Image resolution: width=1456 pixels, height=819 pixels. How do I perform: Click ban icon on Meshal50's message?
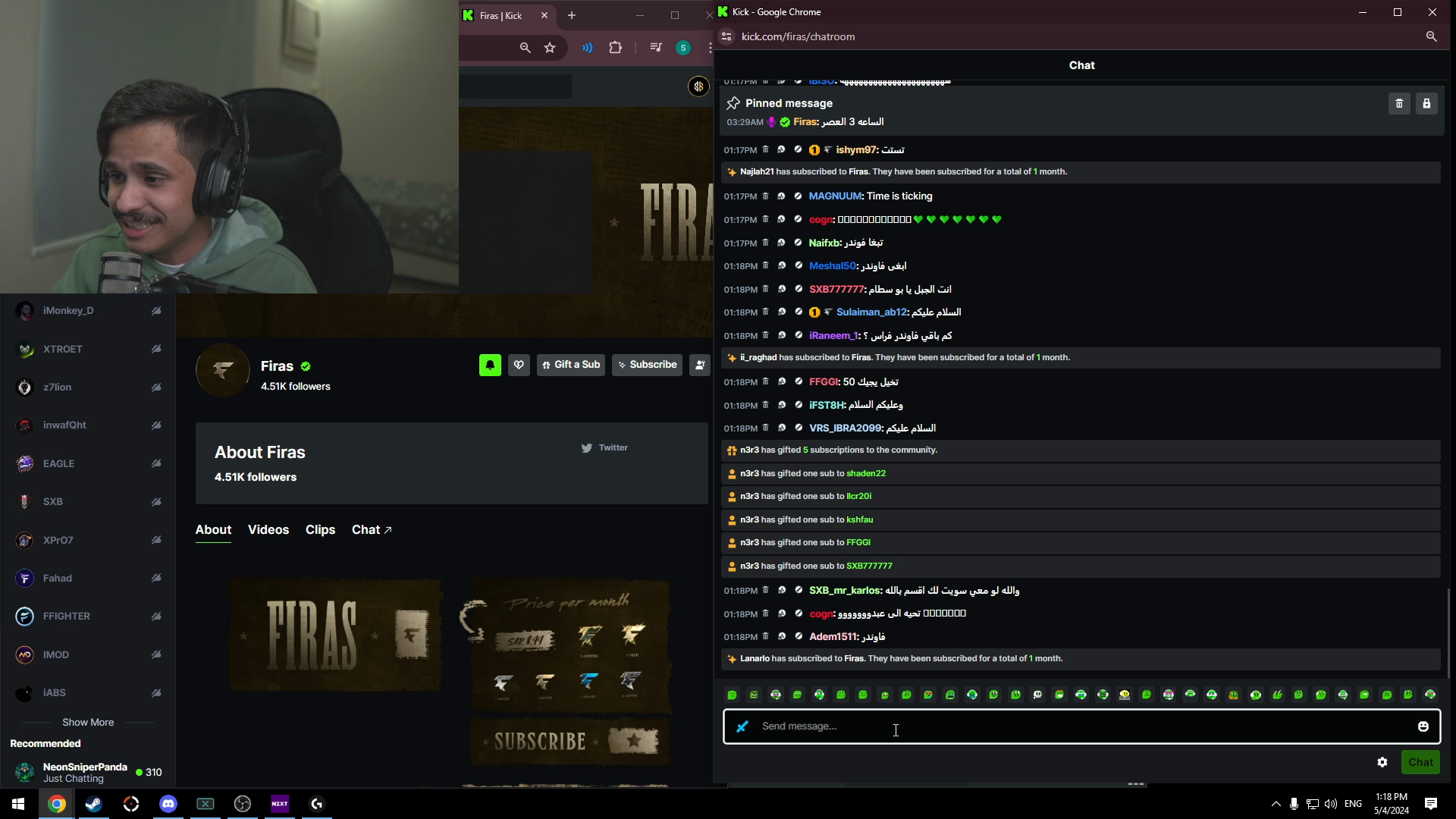(x=798, y=265)
